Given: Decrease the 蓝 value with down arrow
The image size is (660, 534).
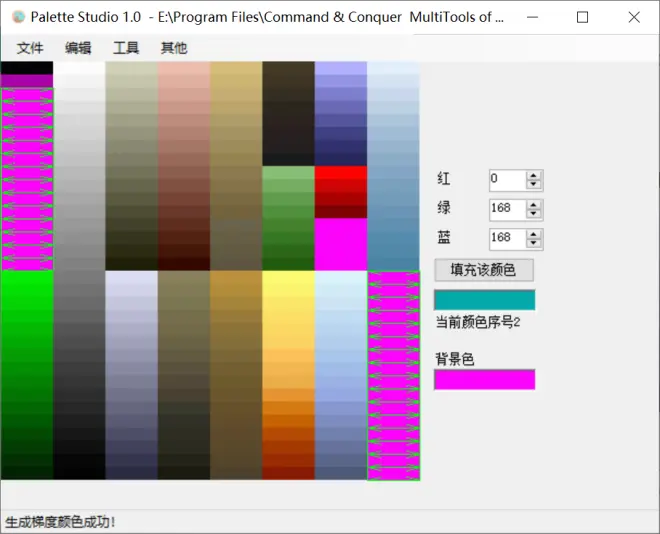Looking at the screenshot, I should pyautogui.click(x=533, y=243).
